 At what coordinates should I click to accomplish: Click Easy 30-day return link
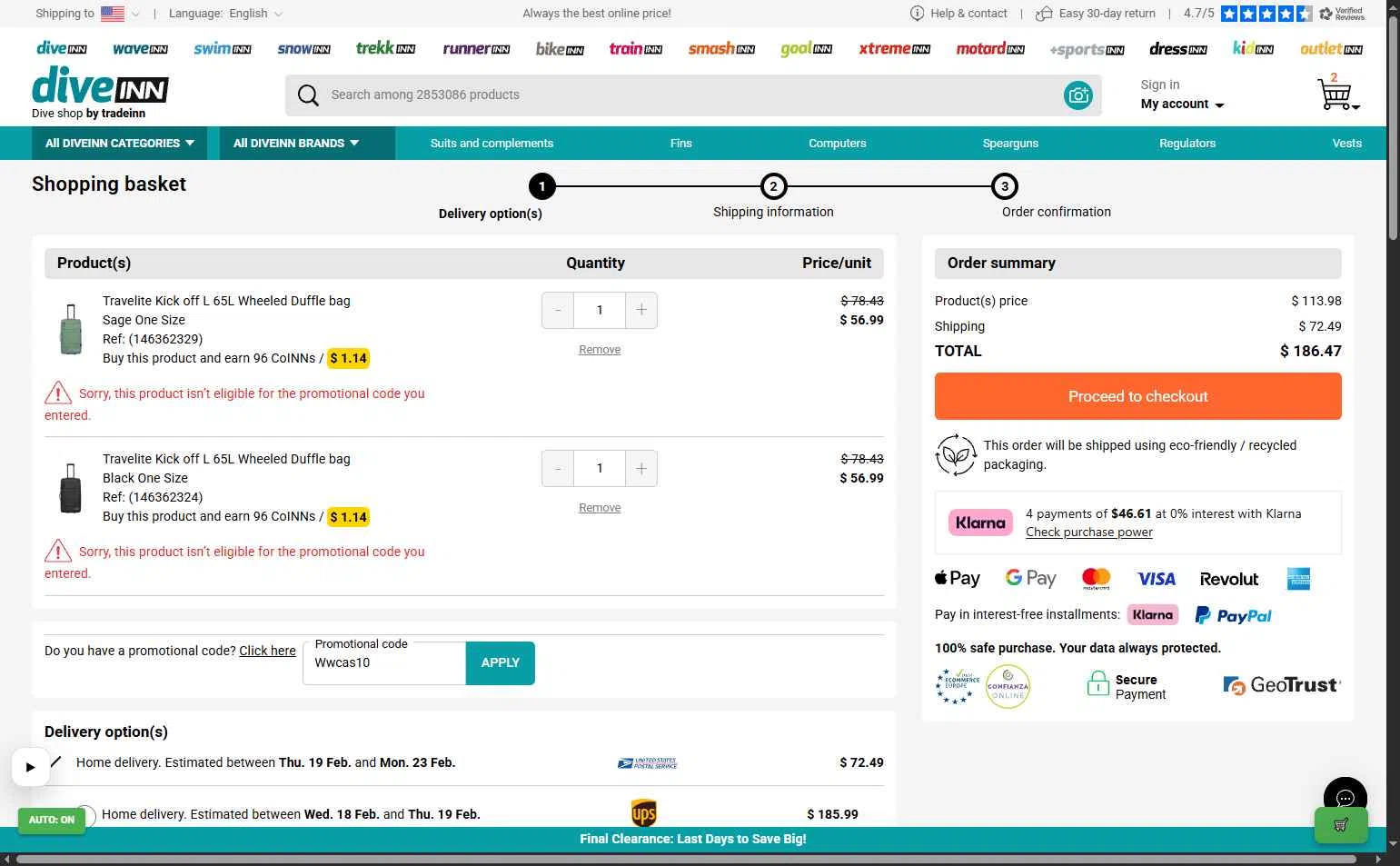1096,14
